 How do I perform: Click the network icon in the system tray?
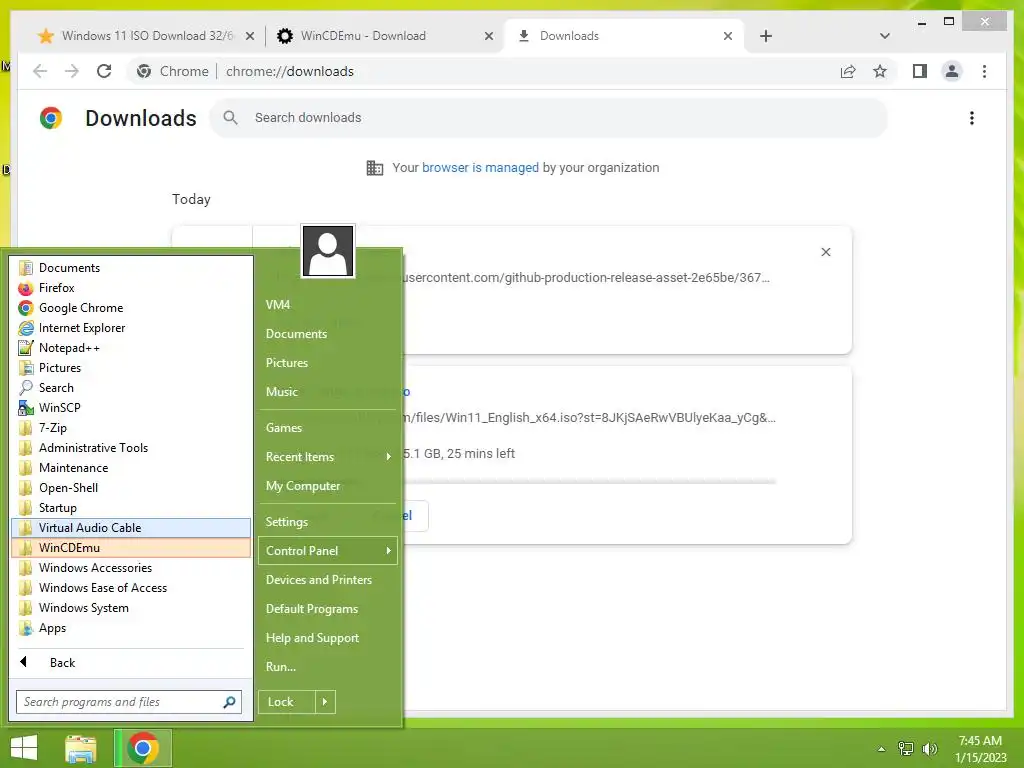tap(906, 748)
